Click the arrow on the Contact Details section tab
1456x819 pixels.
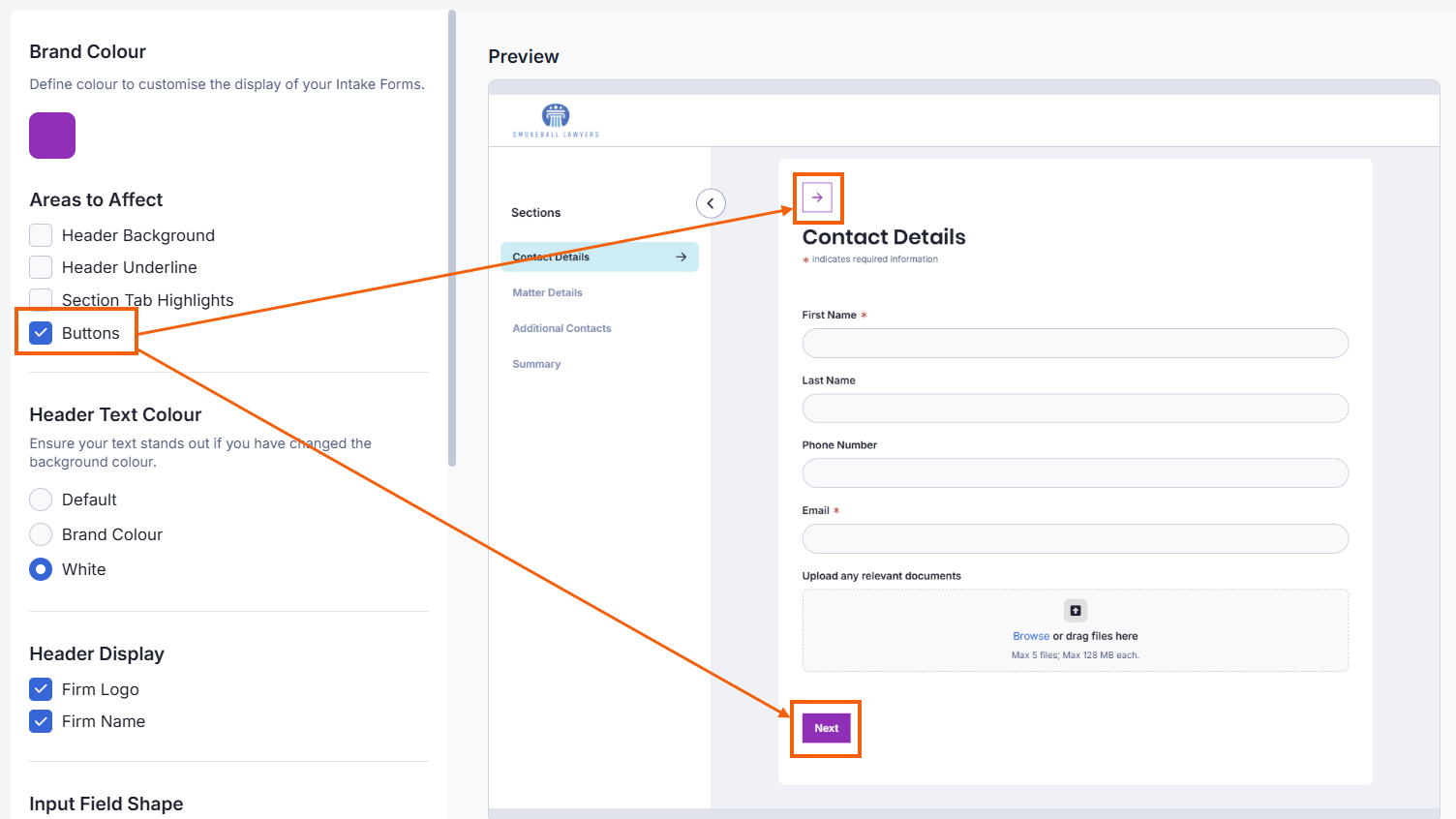point(681,257)
